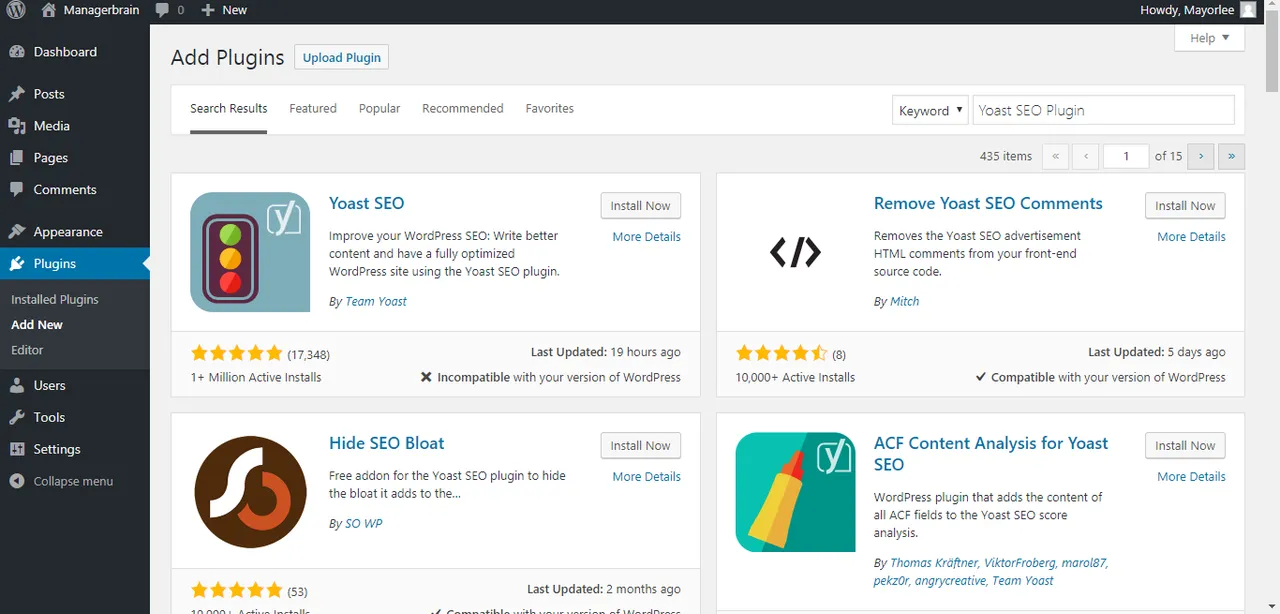Open More Details for Yoast SEO
1280x614 pixels.
pos(647,237)
